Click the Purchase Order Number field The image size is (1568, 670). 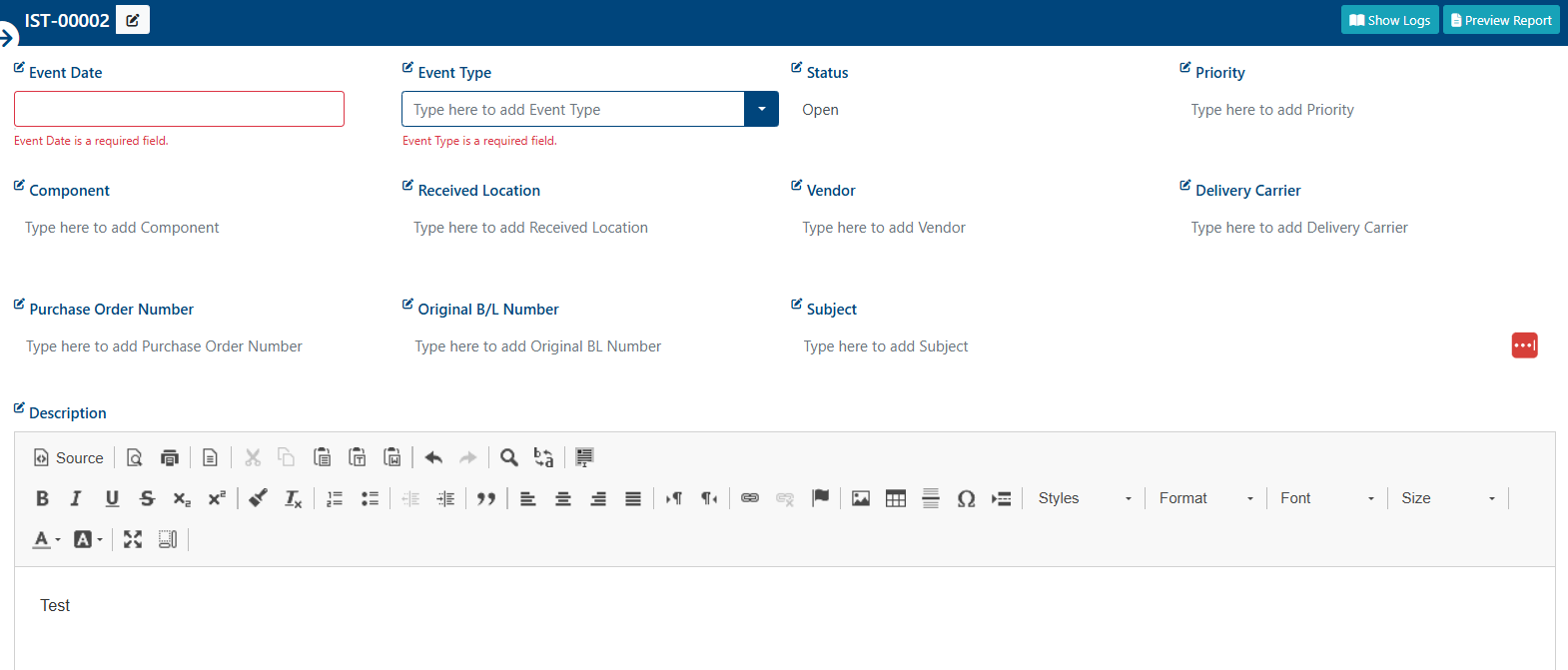click(x=164, y=346)
